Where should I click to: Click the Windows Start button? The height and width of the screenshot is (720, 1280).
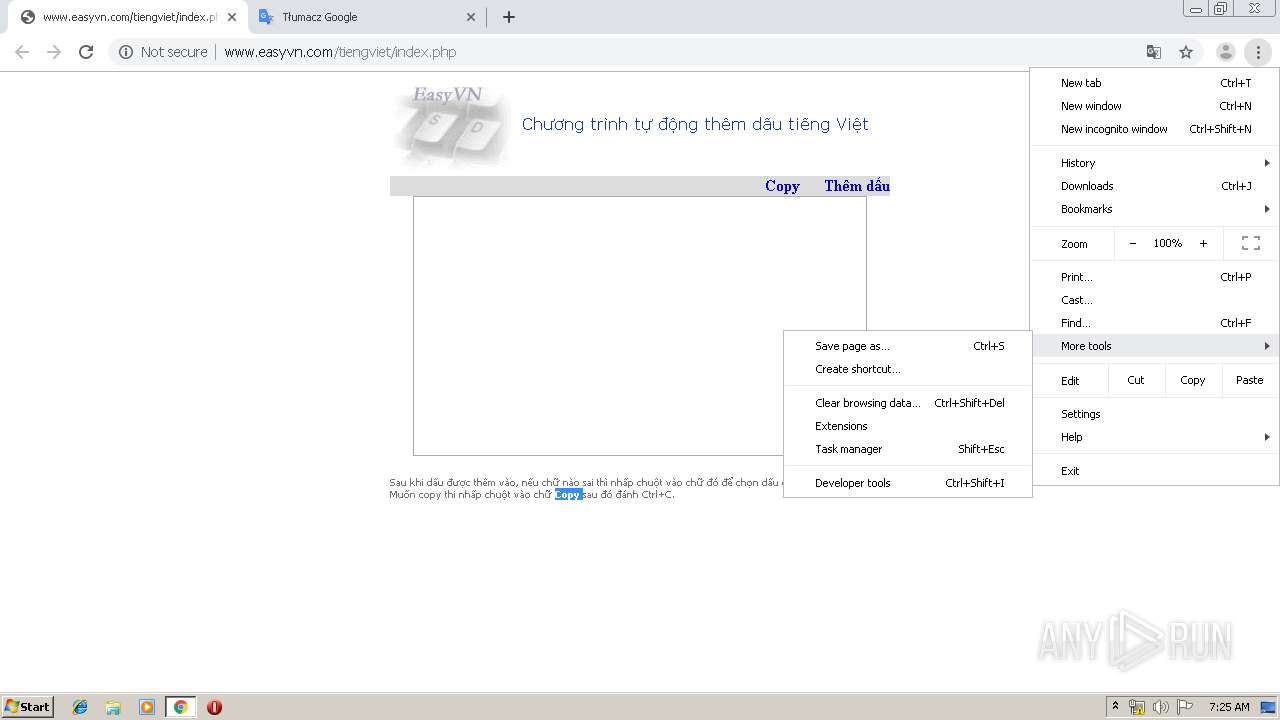point(28,706)
